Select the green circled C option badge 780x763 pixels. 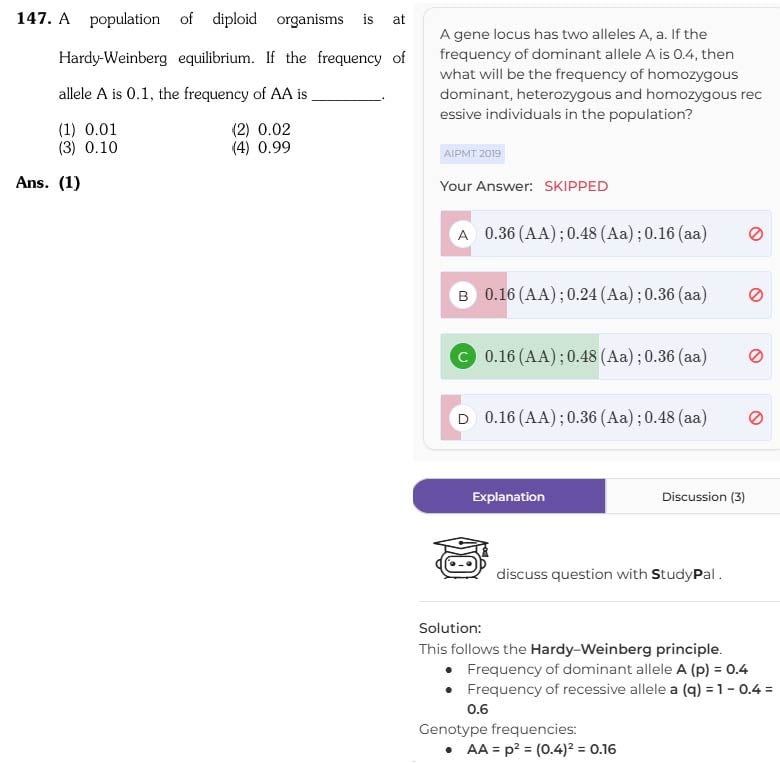coord(463,356)
